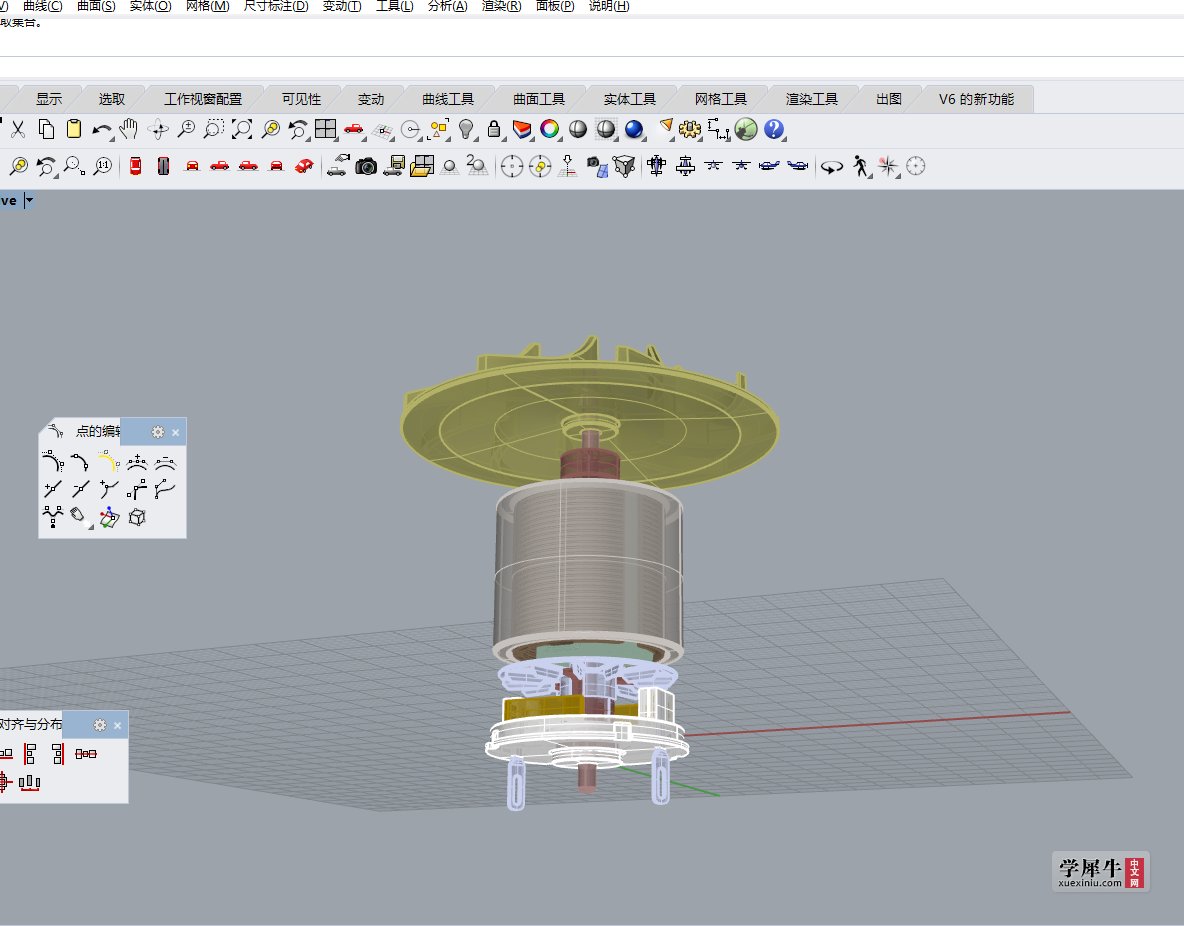This screenshot has width=1184, height=926.
Task: Open the 可见性 tab
Action: (301, 99)
